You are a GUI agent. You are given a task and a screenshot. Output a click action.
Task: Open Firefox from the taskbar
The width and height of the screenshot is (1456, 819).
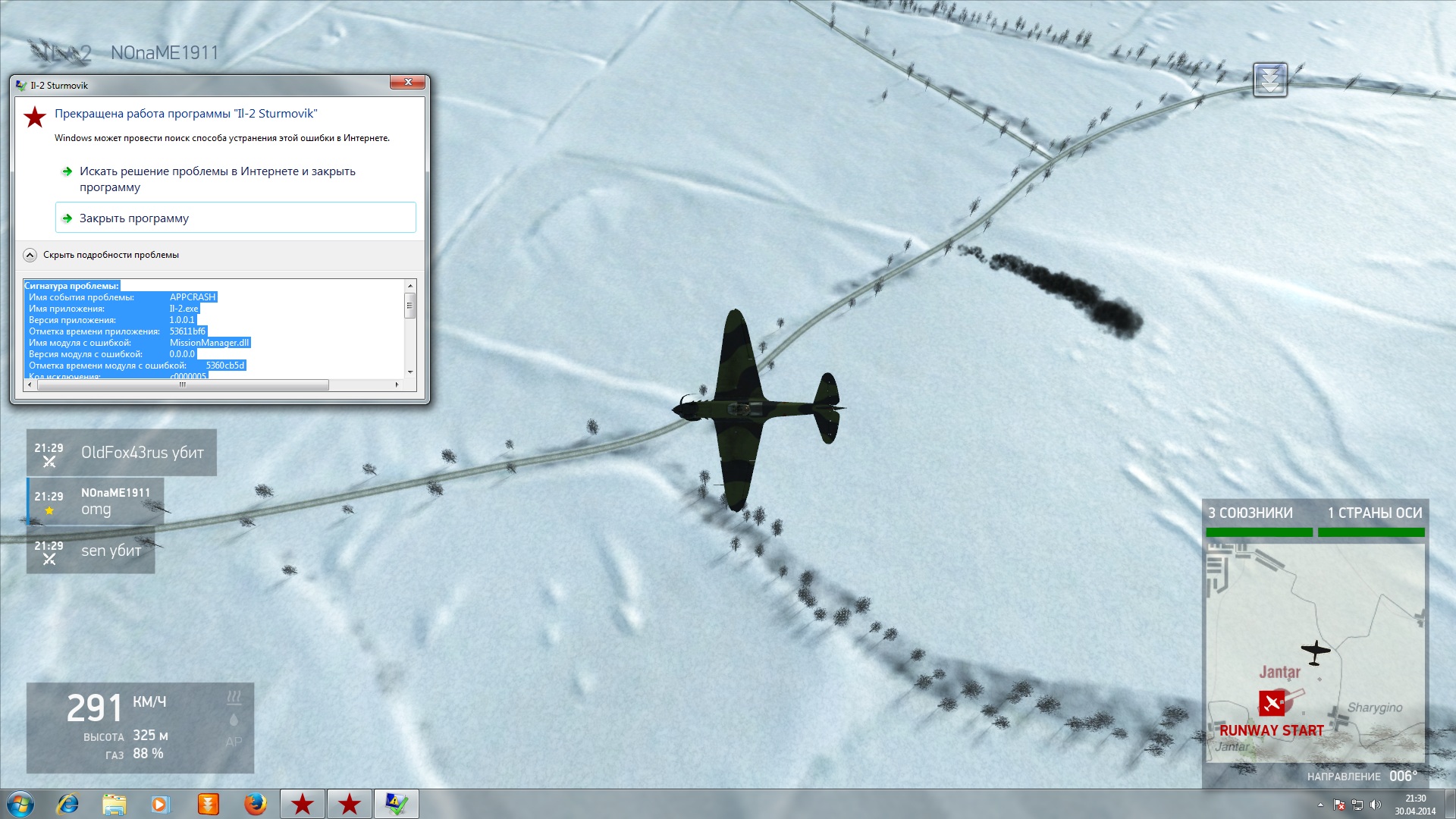click(255, 804)
